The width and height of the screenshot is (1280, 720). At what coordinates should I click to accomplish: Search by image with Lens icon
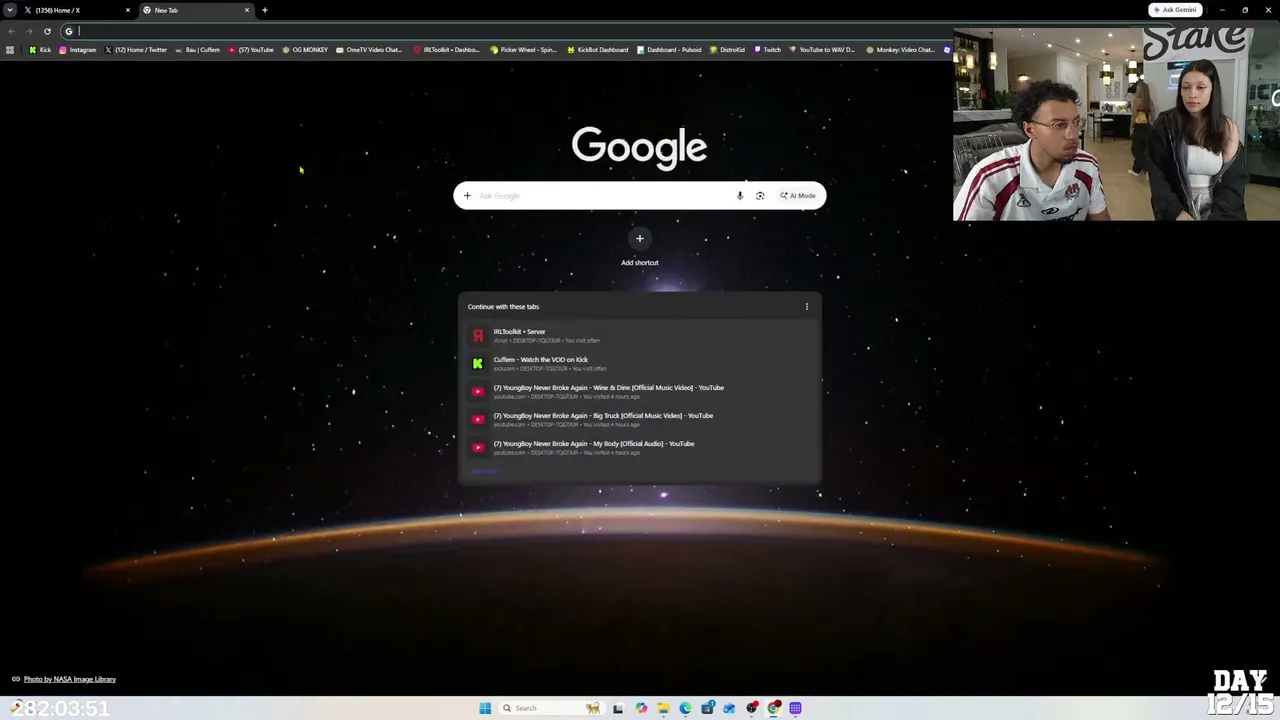[760, 196]
